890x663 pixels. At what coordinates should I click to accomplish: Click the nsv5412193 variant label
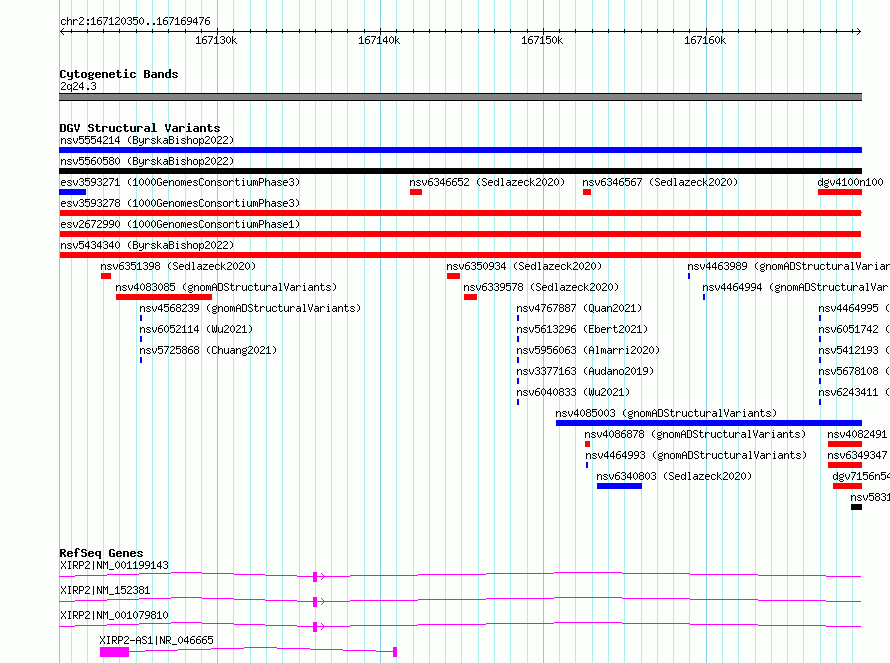coord(854,350)
